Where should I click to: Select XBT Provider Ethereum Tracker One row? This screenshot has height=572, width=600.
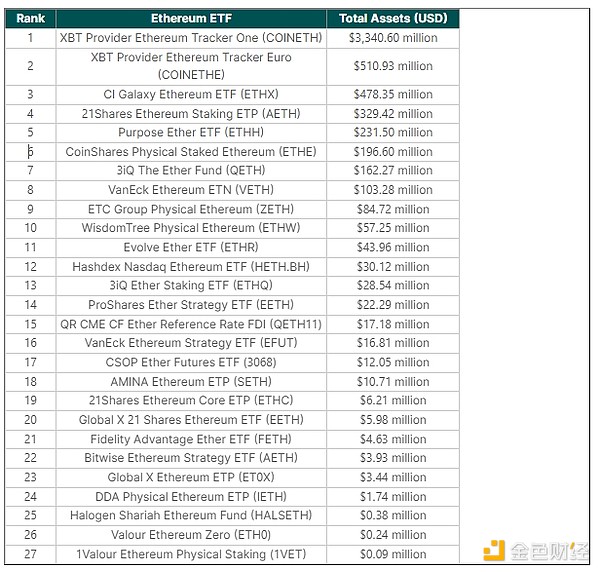coord(232,38)
